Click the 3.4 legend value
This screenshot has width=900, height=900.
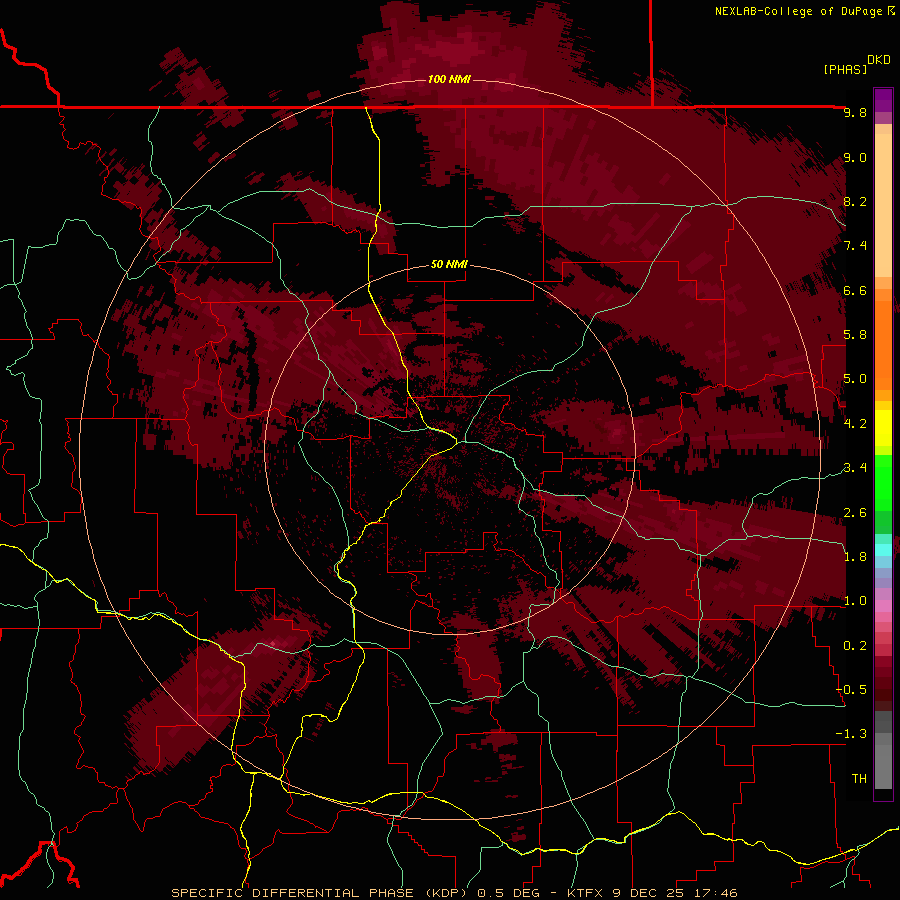pos(855,468)
